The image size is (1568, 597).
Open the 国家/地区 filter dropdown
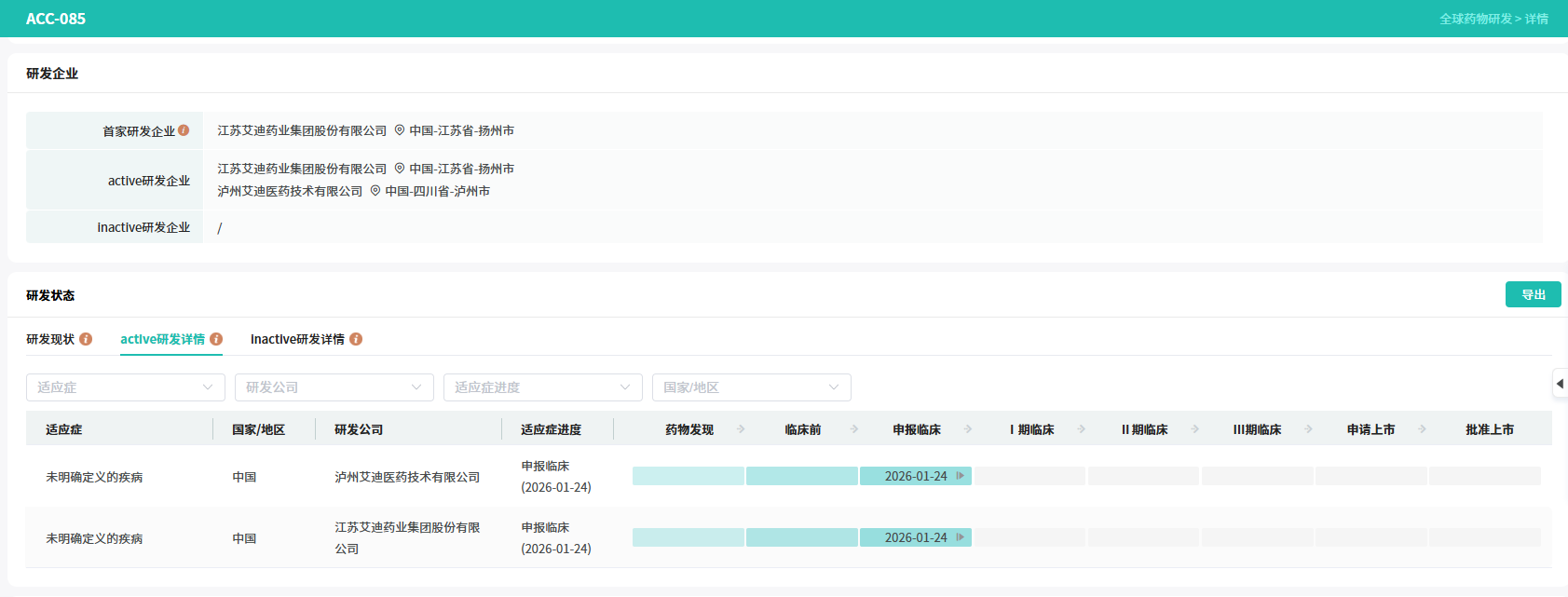[751, 387]
